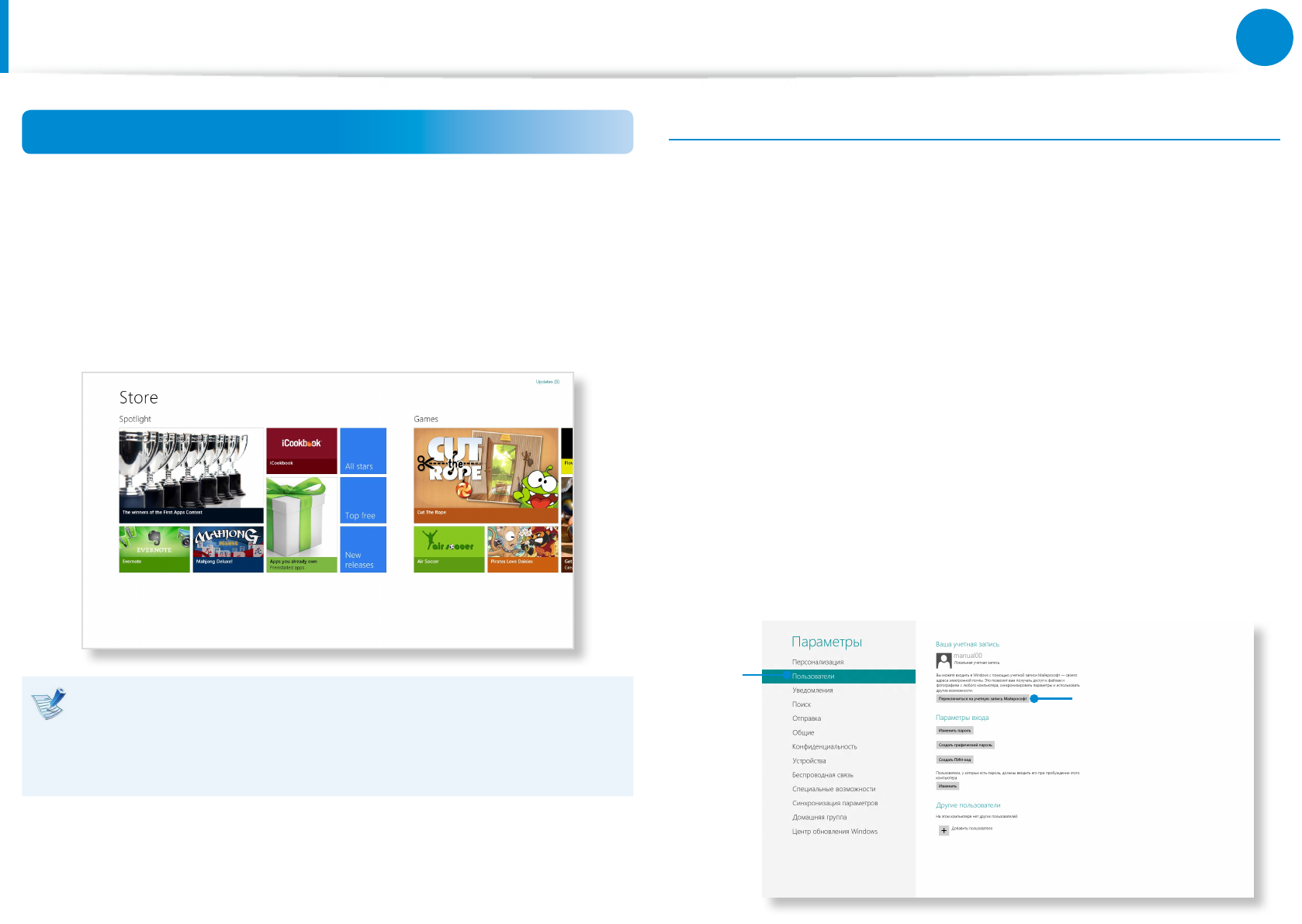1302x924 pixels.
Task: Open Центр обновления Windows category
Action: [x=835, y=832]
